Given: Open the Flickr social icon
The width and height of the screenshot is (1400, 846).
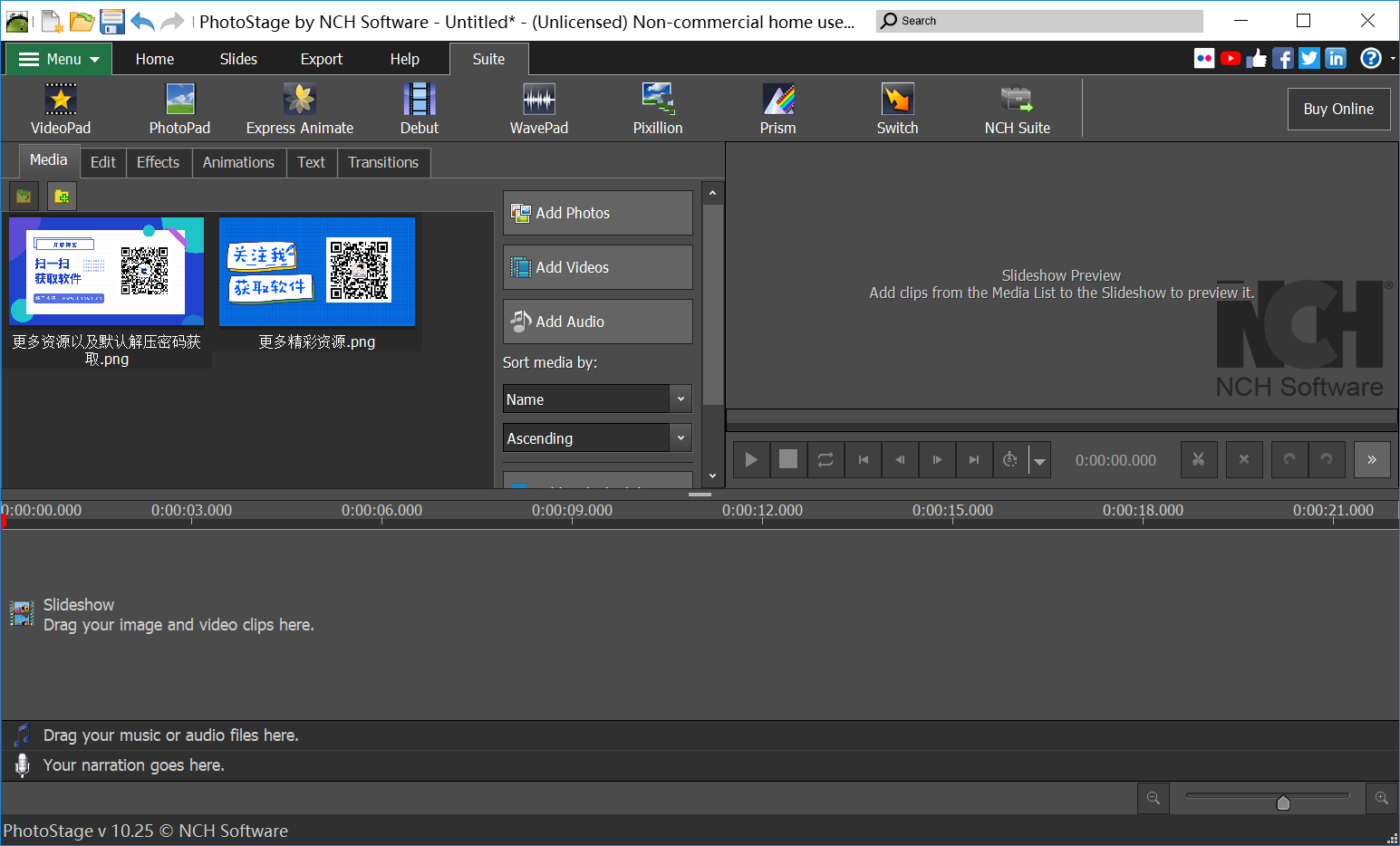Looking at the screenshot, I should pos(1204,58).
